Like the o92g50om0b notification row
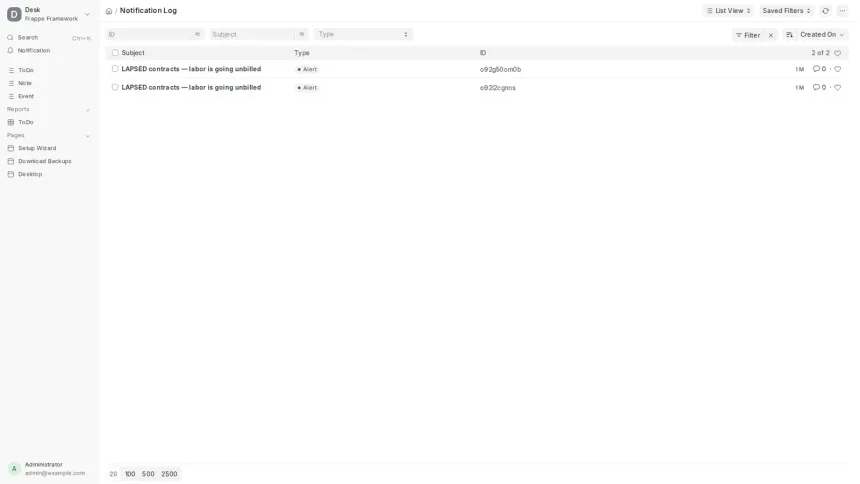Image resolution: width=860 pixels, height=484 pixels. [838, 69]
